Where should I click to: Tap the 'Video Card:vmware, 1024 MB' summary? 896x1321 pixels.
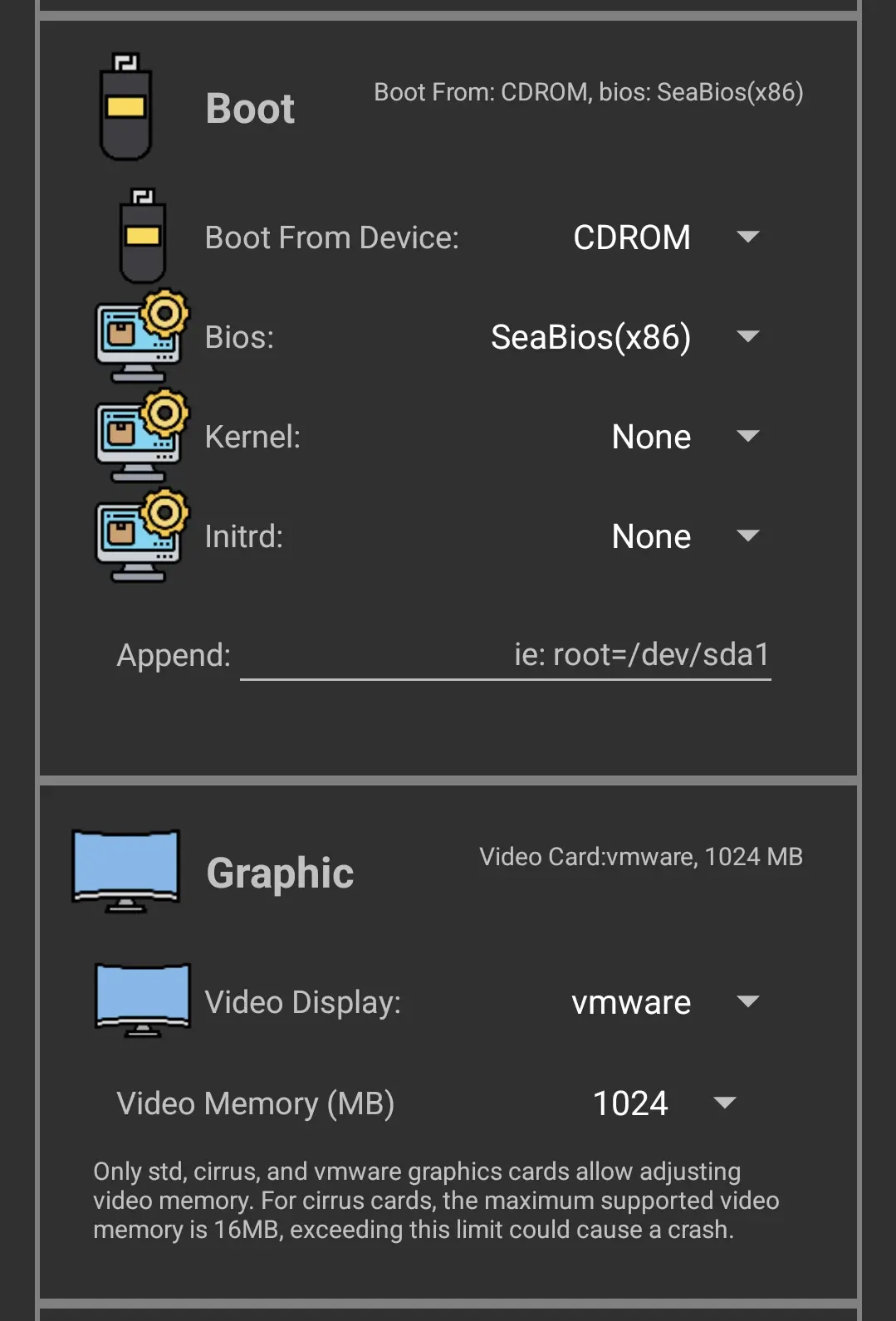[641, 857]
